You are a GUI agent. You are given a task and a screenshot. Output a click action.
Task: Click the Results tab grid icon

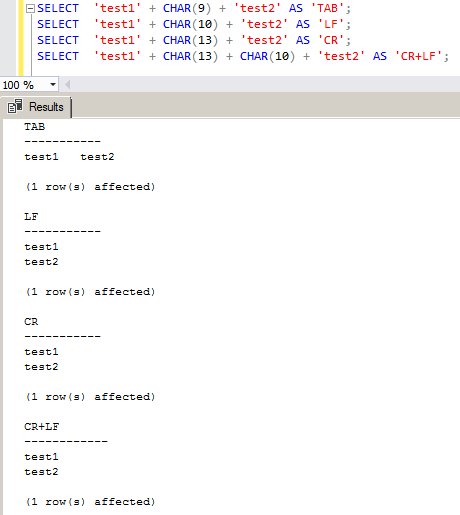coord(15,106)
